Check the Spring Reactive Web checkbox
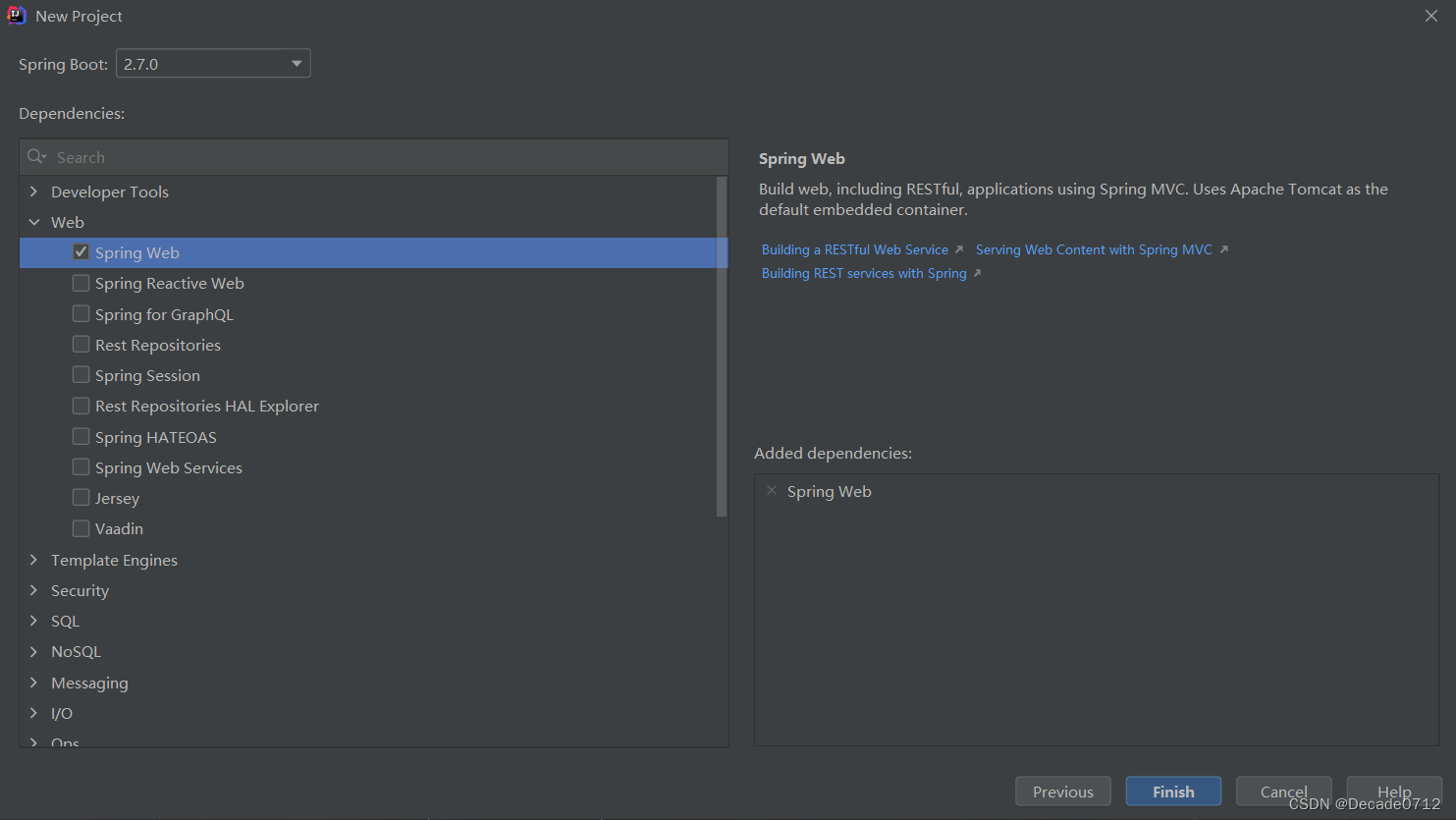The image size is (1456, 820). click(x=81, y=283)
